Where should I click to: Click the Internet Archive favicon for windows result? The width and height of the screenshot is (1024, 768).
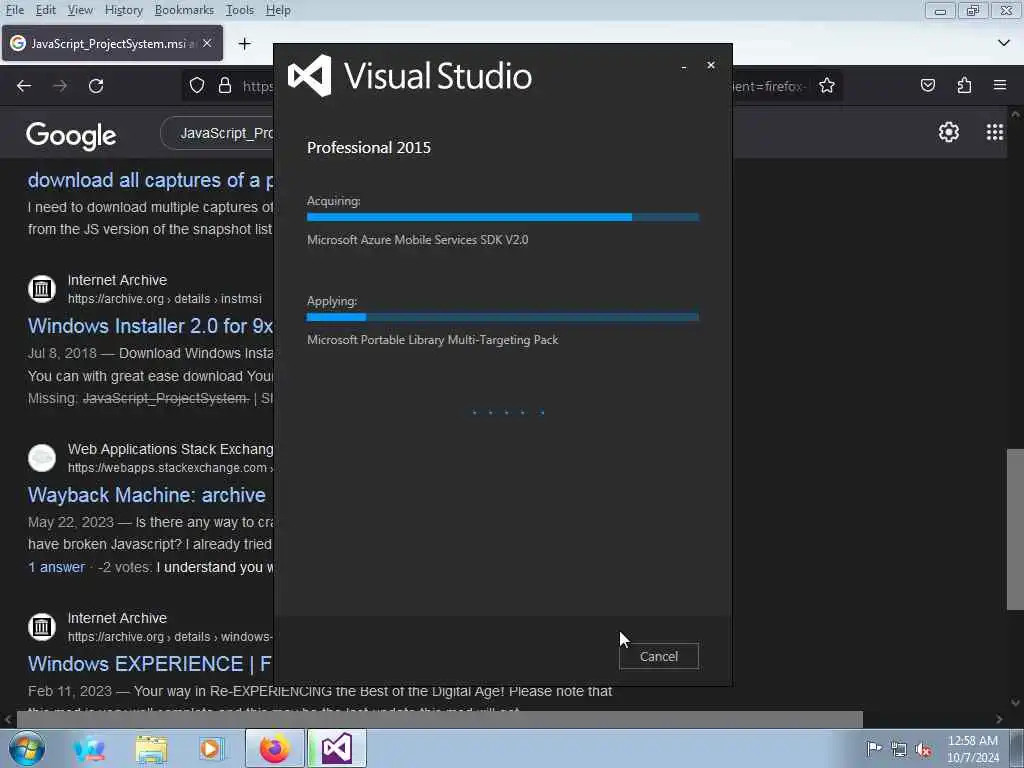tap(42, 626)
